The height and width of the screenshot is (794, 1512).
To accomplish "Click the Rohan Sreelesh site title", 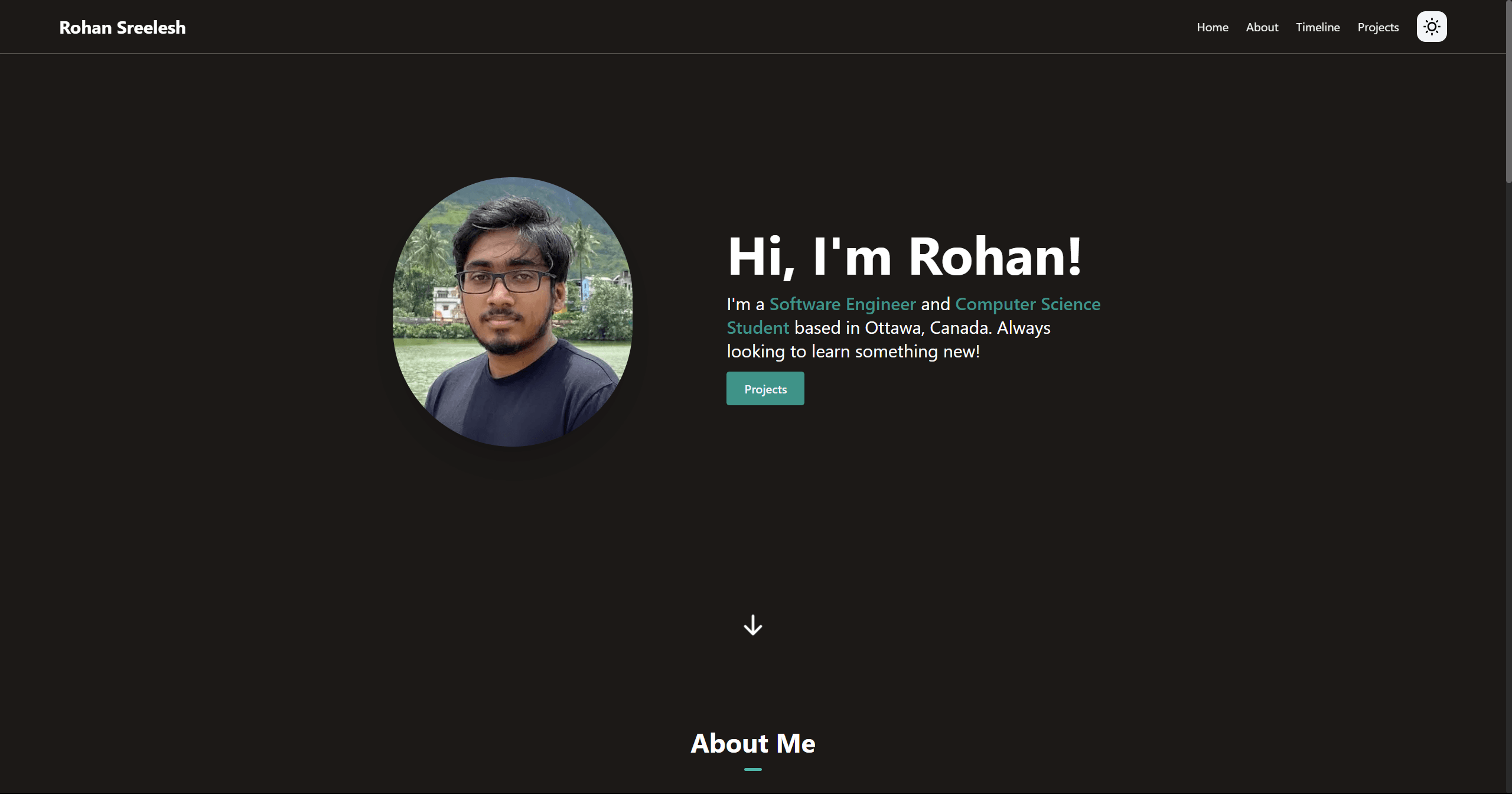I will (x=122, y=28).
